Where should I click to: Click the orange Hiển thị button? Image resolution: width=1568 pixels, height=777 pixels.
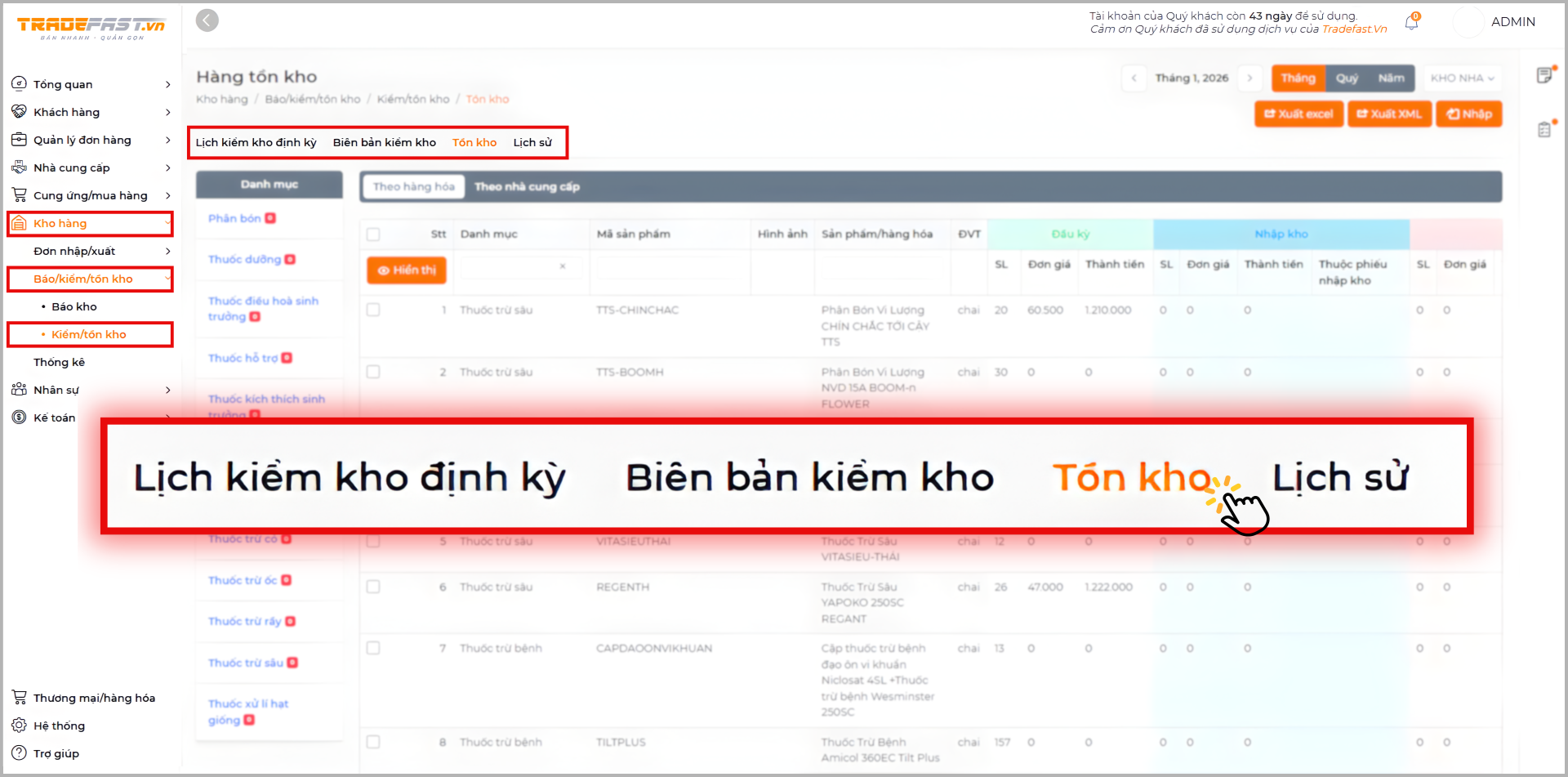(407, 270)
